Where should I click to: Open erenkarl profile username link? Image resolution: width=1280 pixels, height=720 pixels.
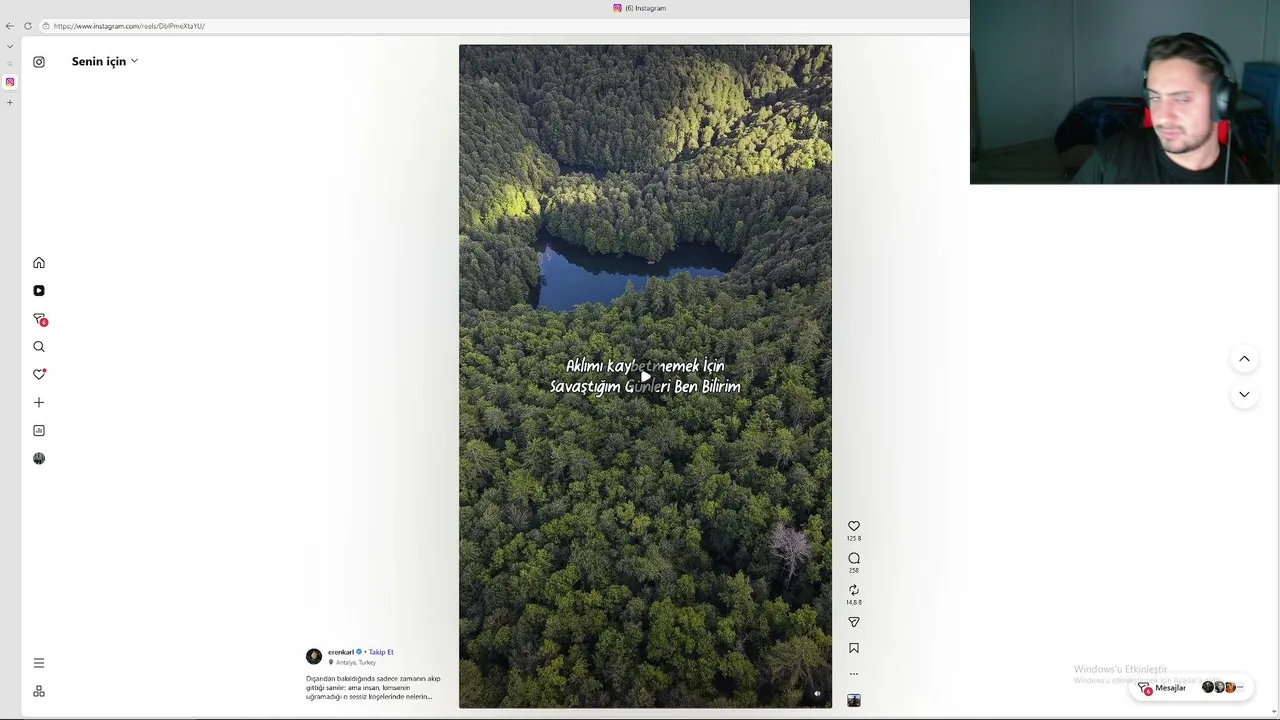tap(341, 652)
